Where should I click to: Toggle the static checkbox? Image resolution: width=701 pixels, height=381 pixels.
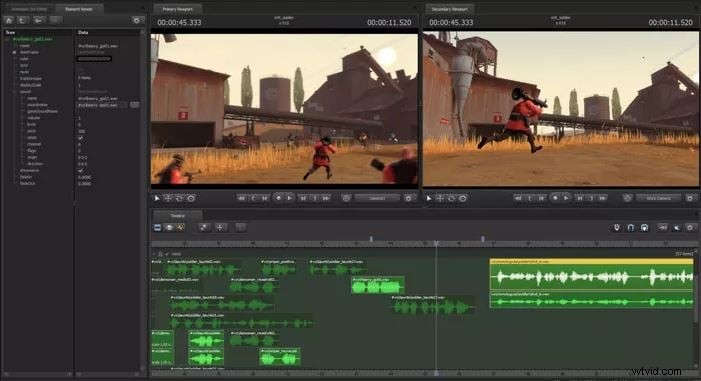point(80,138)
